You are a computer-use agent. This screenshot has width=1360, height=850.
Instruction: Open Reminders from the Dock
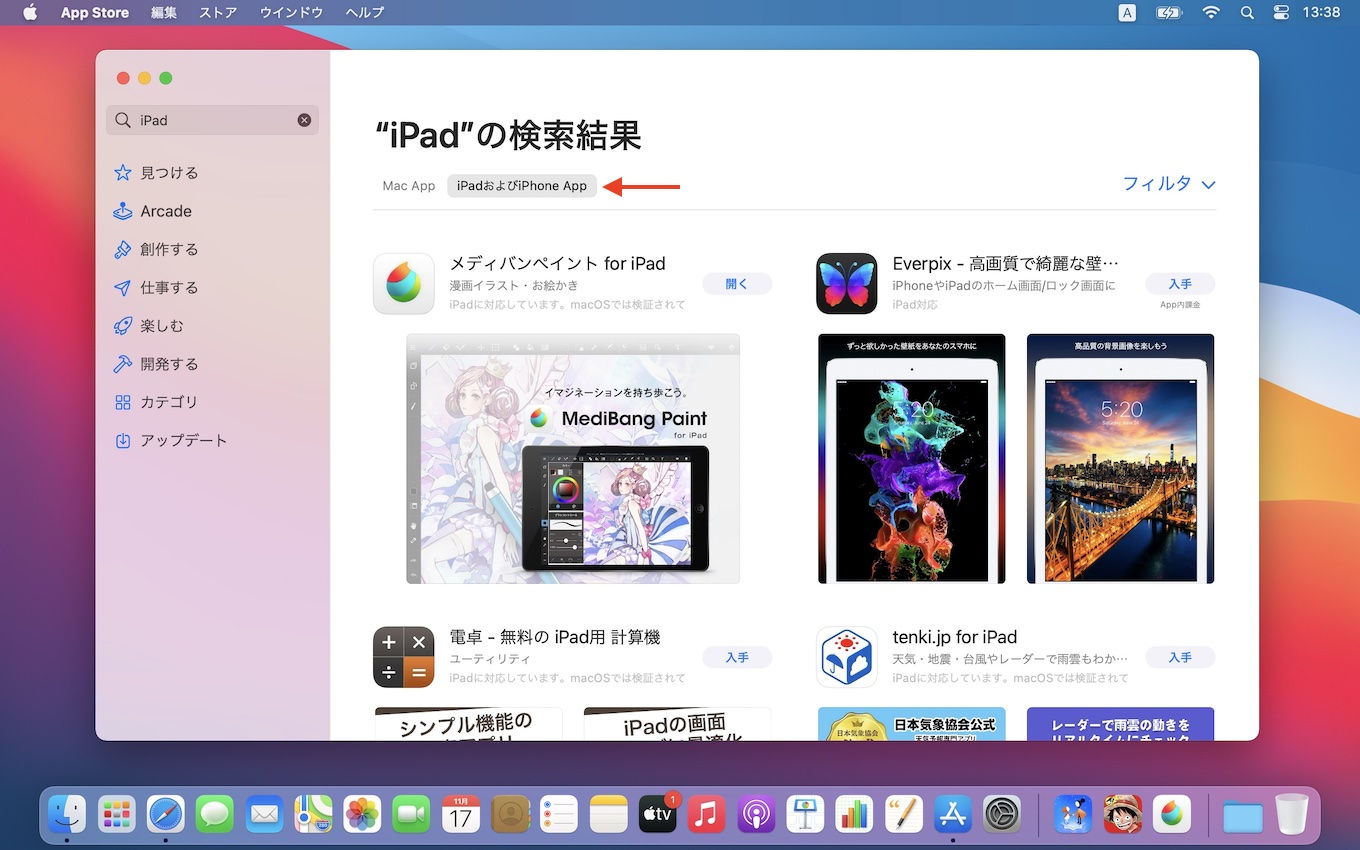pos(560,814)
